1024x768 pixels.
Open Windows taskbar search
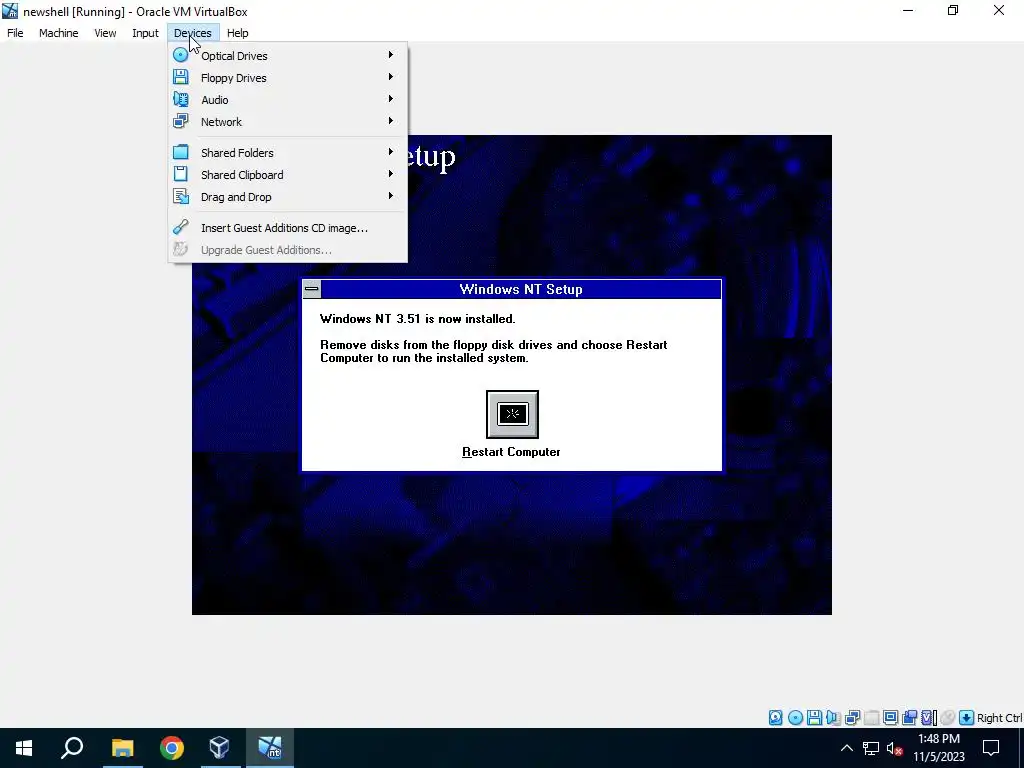tap(72, 748)
